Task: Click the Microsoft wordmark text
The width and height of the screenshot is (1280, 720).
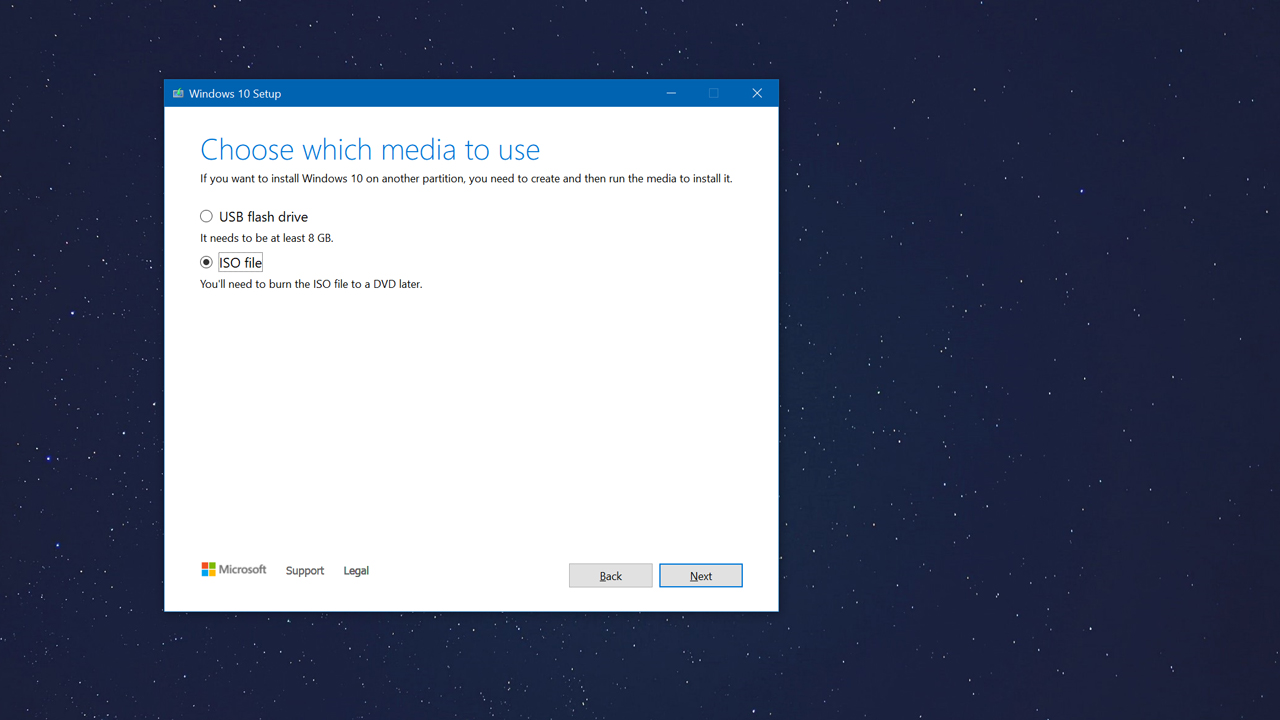Action: click(243, 570)
